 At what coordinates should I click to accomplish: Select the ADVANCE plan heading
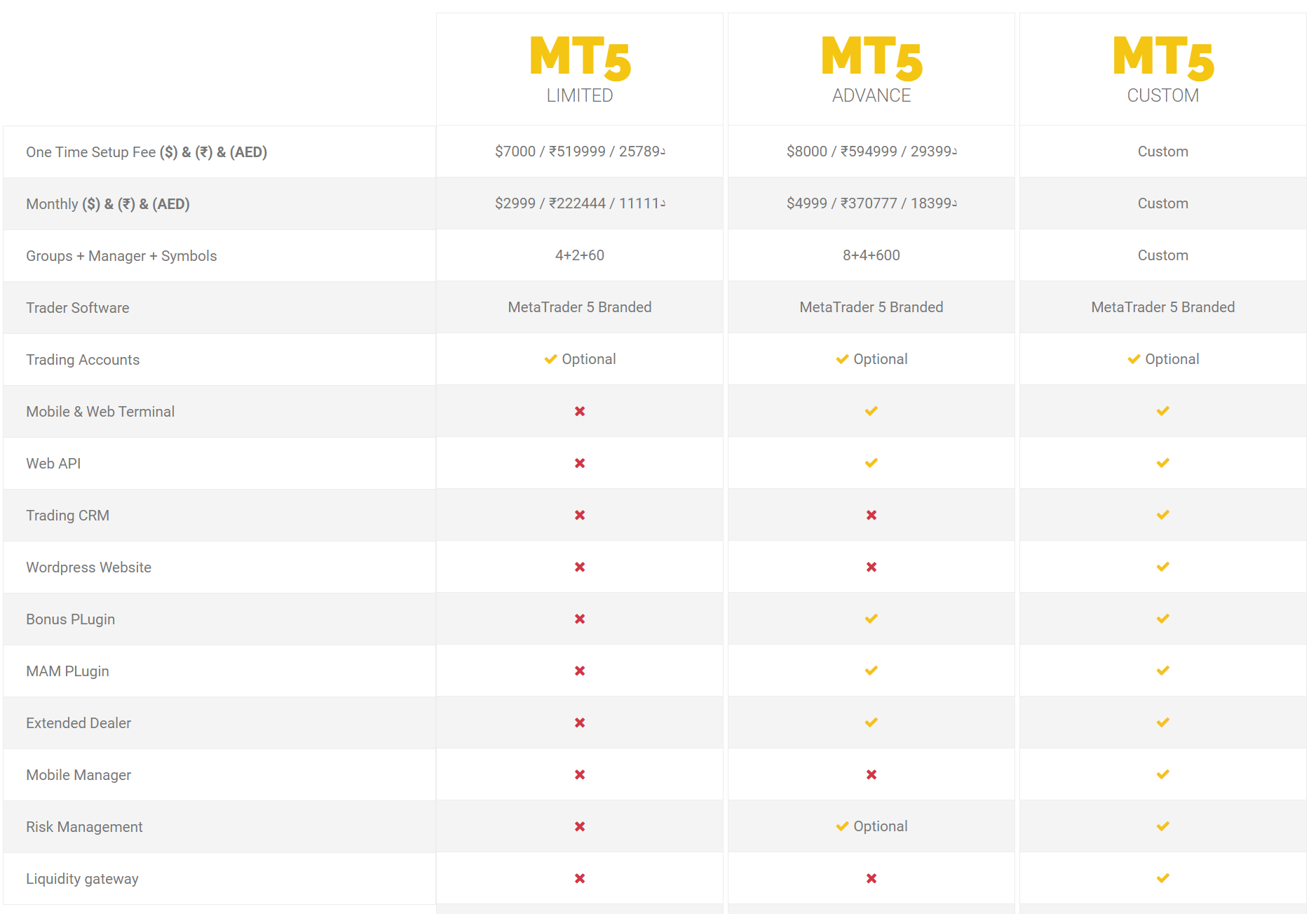pos(871,95)
